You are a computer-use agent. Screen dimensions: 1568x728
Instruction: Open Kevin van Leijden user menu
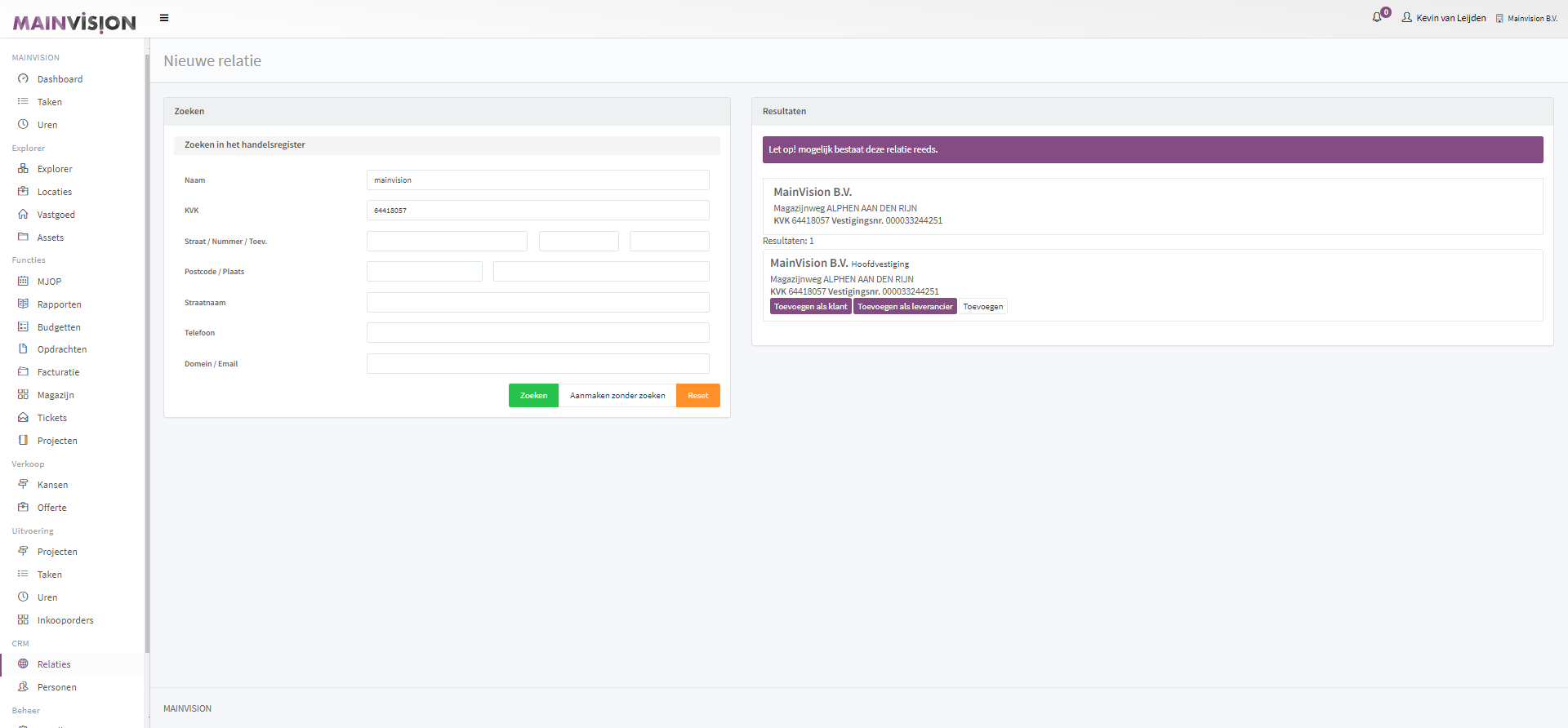[1444, 18]
